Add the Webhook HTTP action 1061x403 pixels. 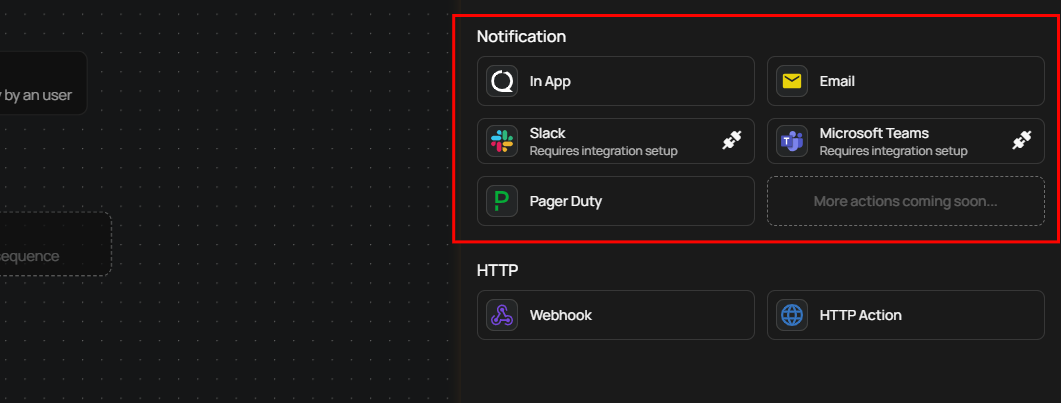pos(616,315)
